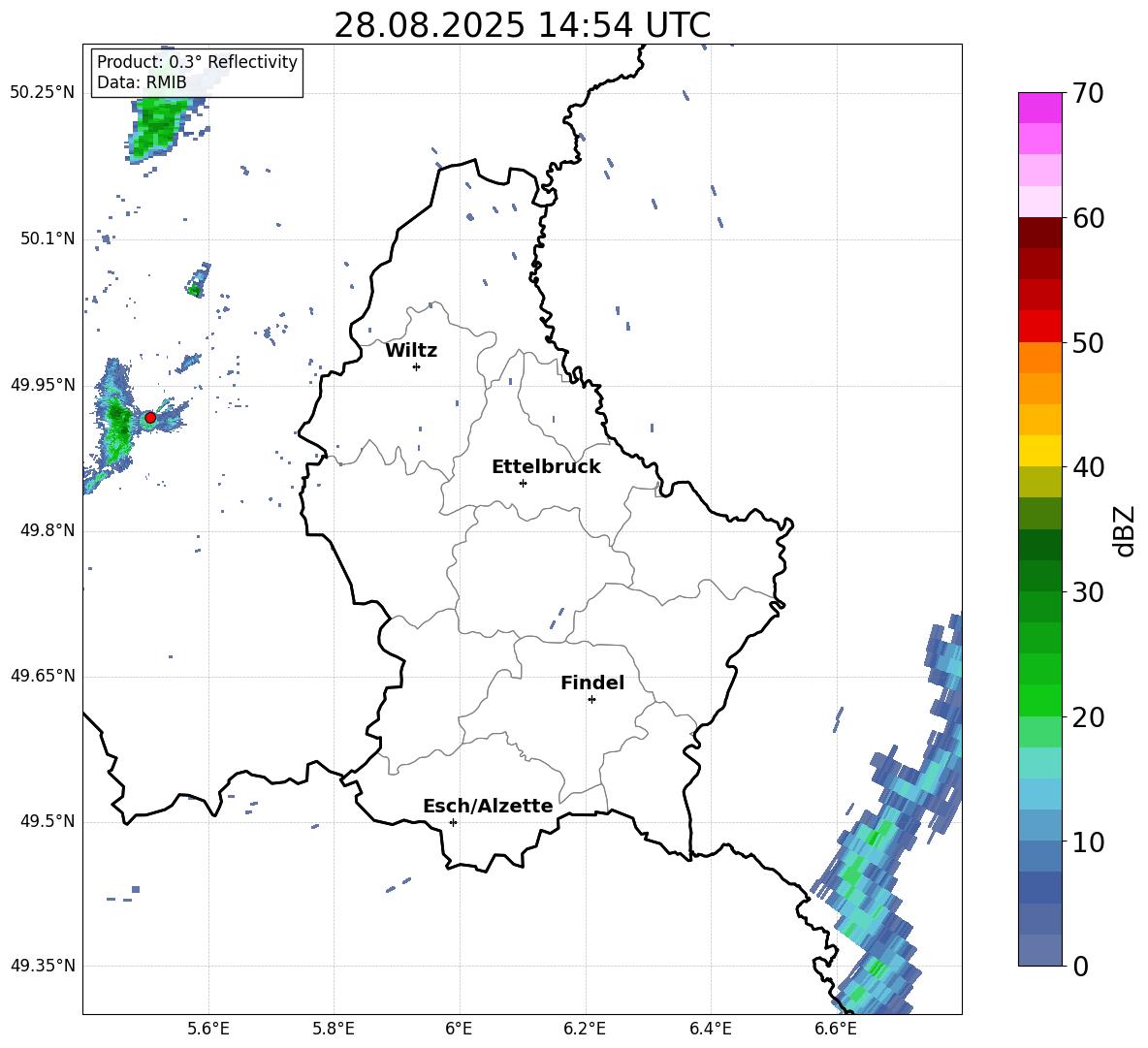
Task: Click the 0 colorbar tick label
Action: pyautogui.click(x=1080, y=966)
